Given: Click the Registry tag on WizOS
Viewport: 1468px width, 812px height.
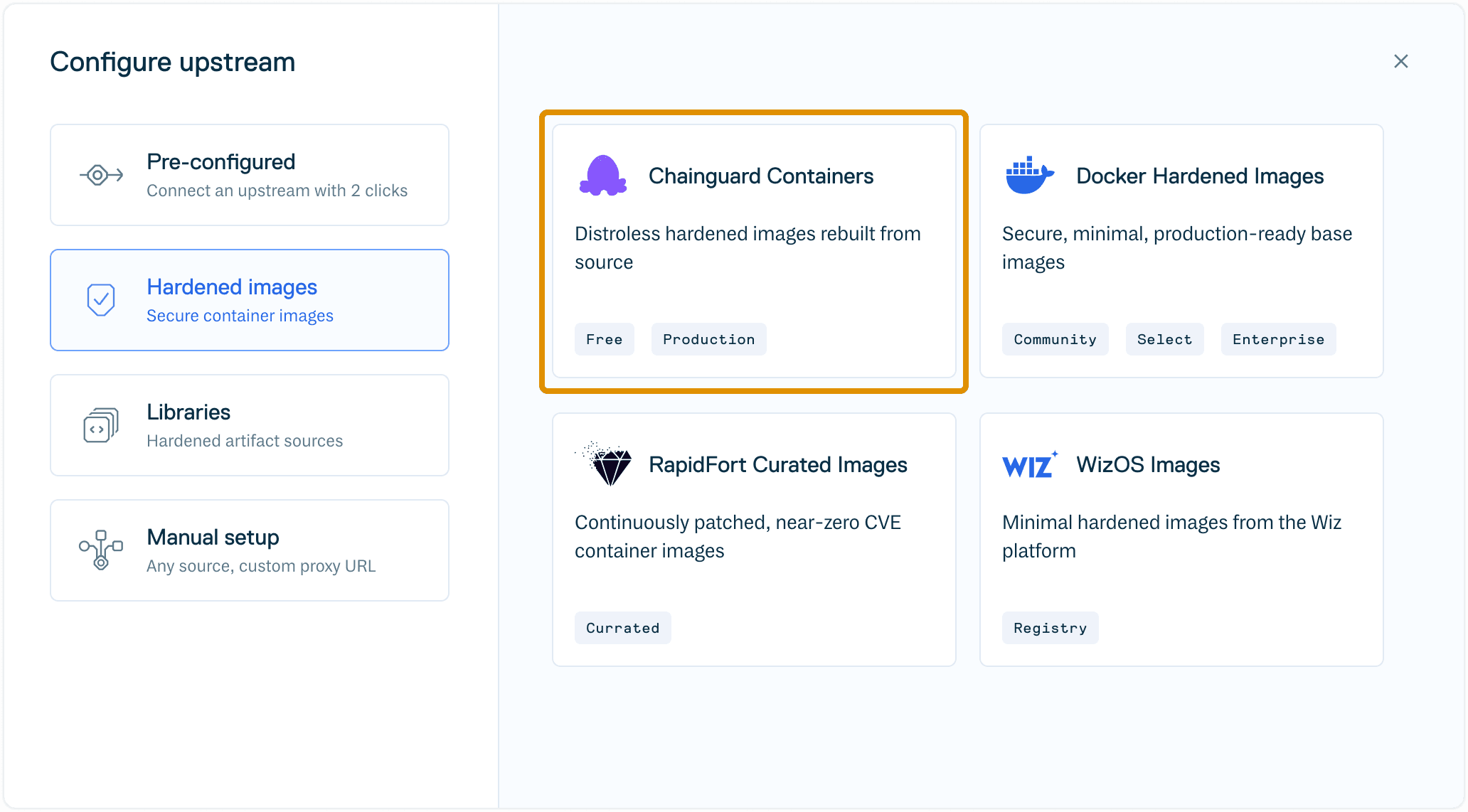Looking at the screenshot, I should click(x=1051, y=628).
